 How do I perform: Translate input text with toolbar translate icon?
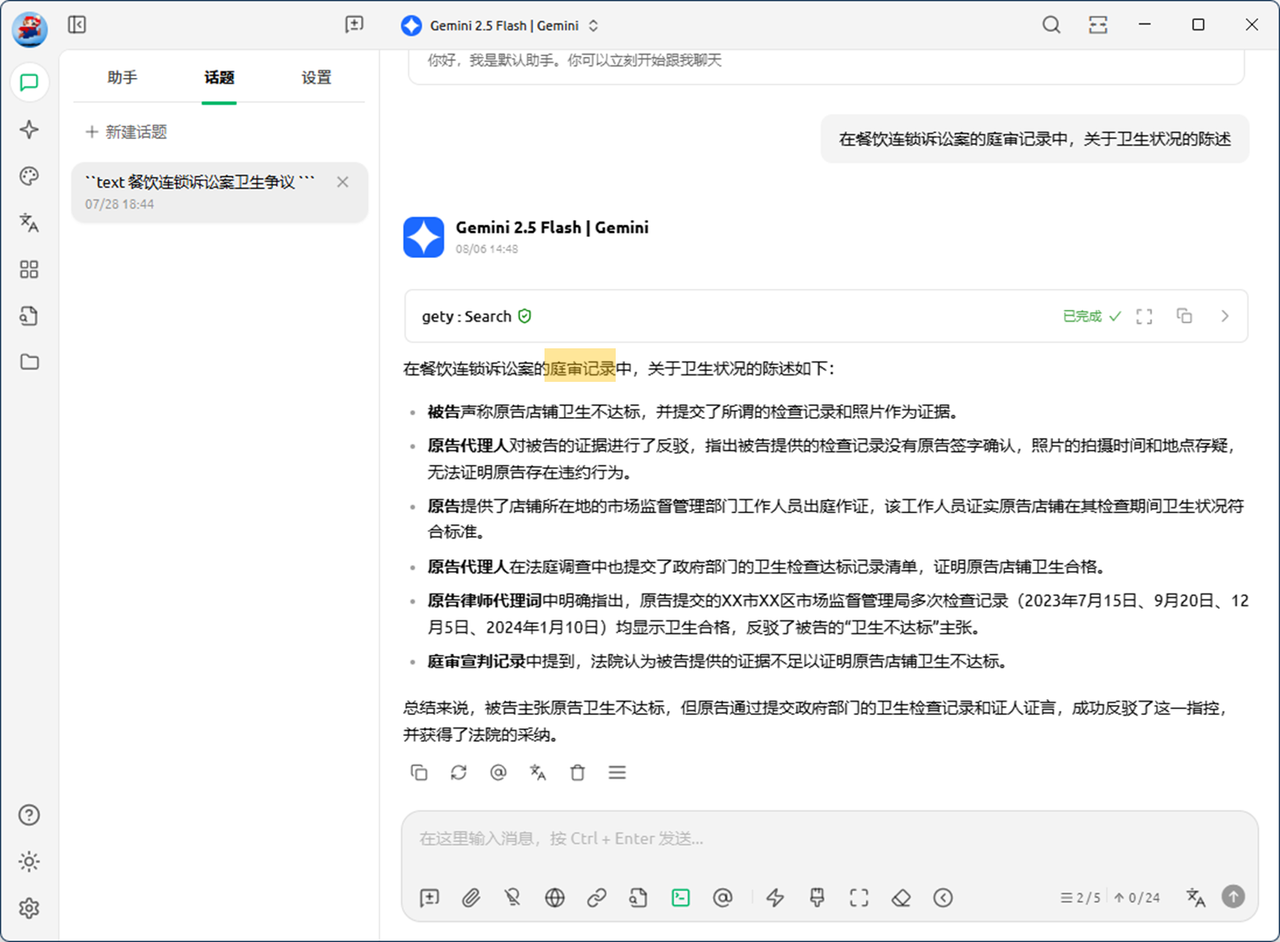pos(1195,898)
